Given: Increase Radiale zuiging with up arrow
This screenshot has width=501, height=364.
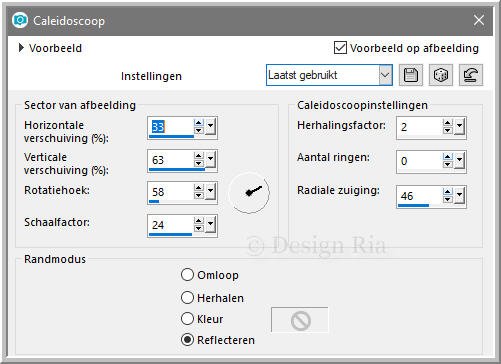Looking at the screenshot, I should pyautogui.click(x=448, y=192).
